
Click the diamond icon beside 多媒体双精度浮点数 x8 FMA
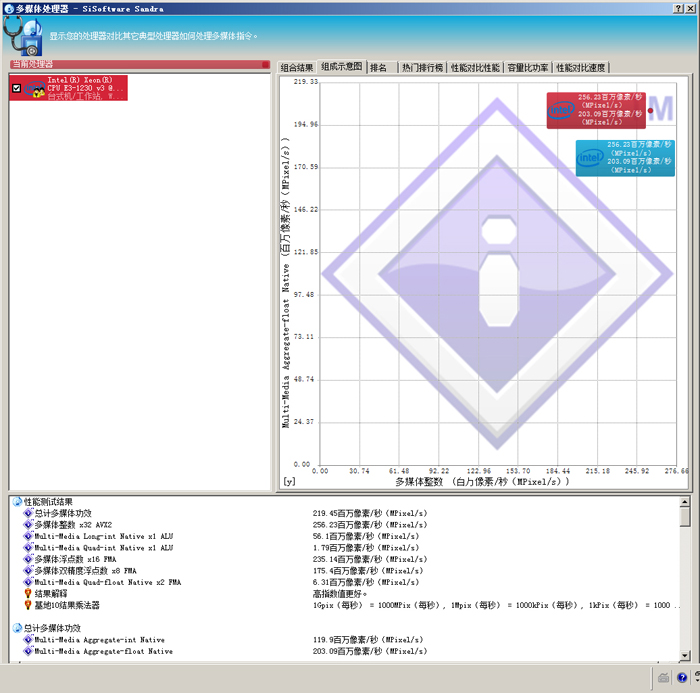28,571
